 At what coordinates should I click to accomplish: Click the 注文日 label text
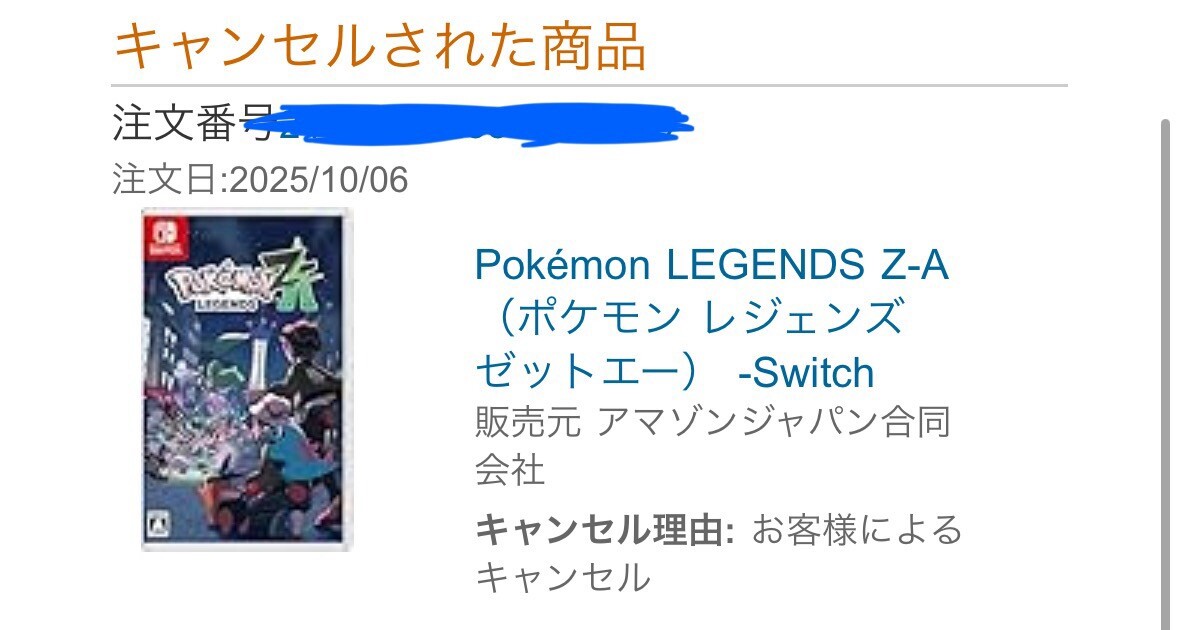[170, 180]
